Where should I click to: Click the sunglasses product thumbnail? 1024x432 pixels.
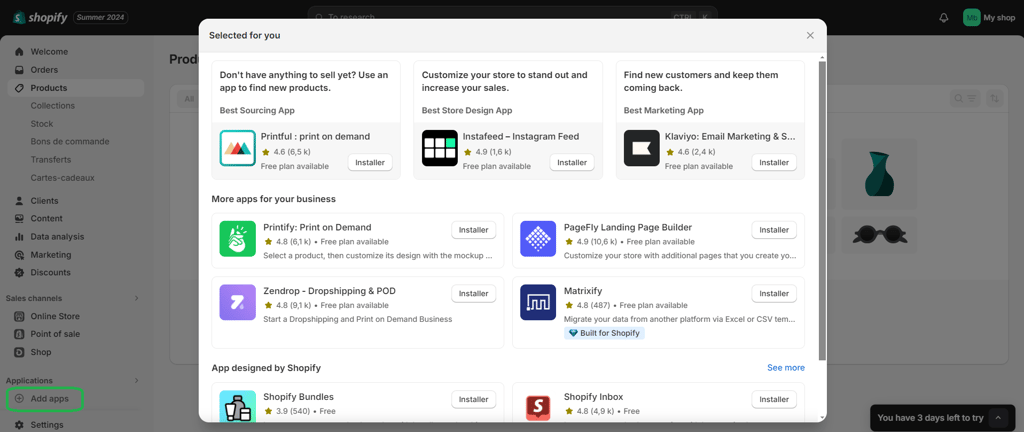pos(879,237)
